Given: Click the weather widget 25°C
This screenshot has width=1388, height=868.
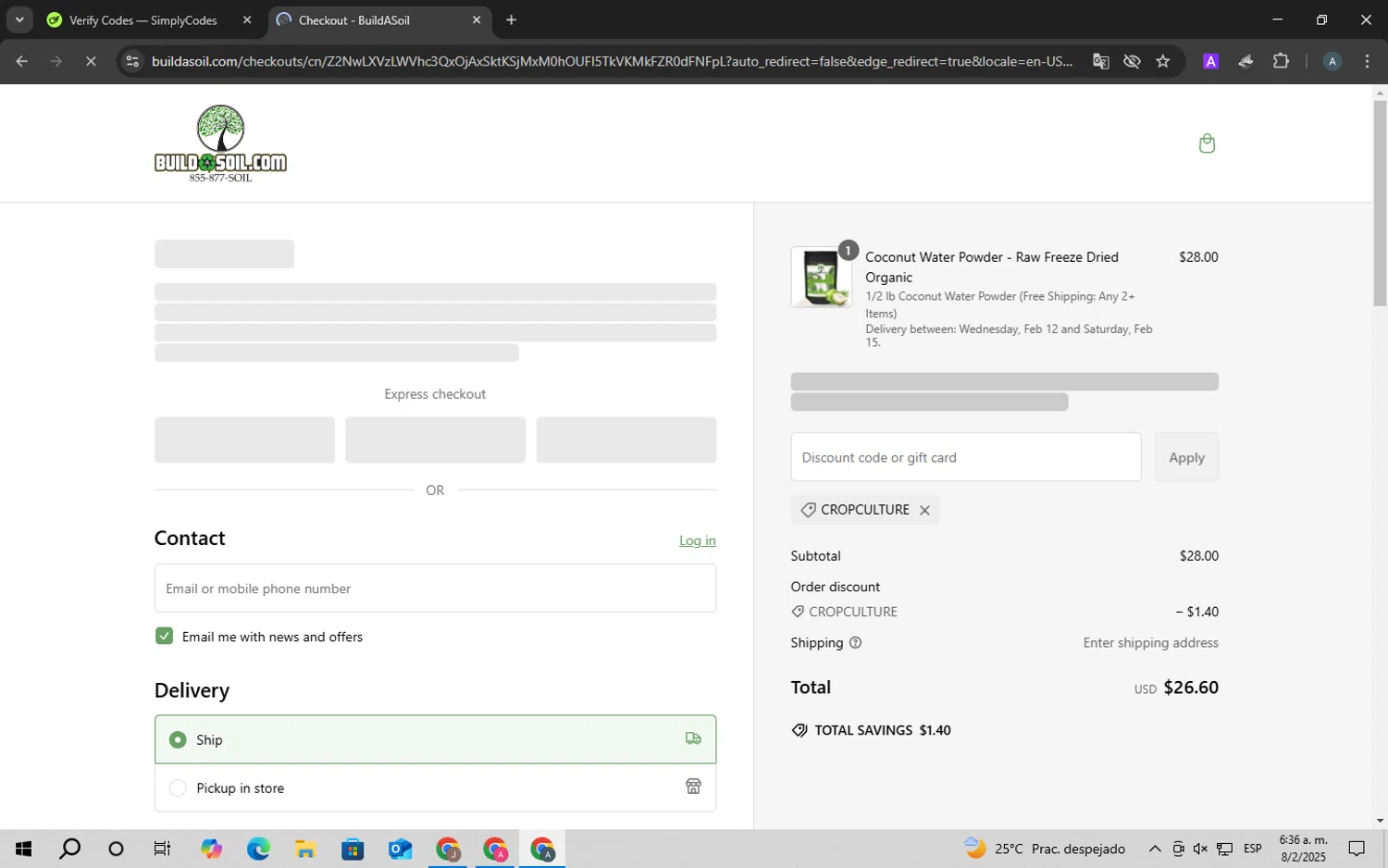Looking at the screenshot, I should pos(1044,849).
